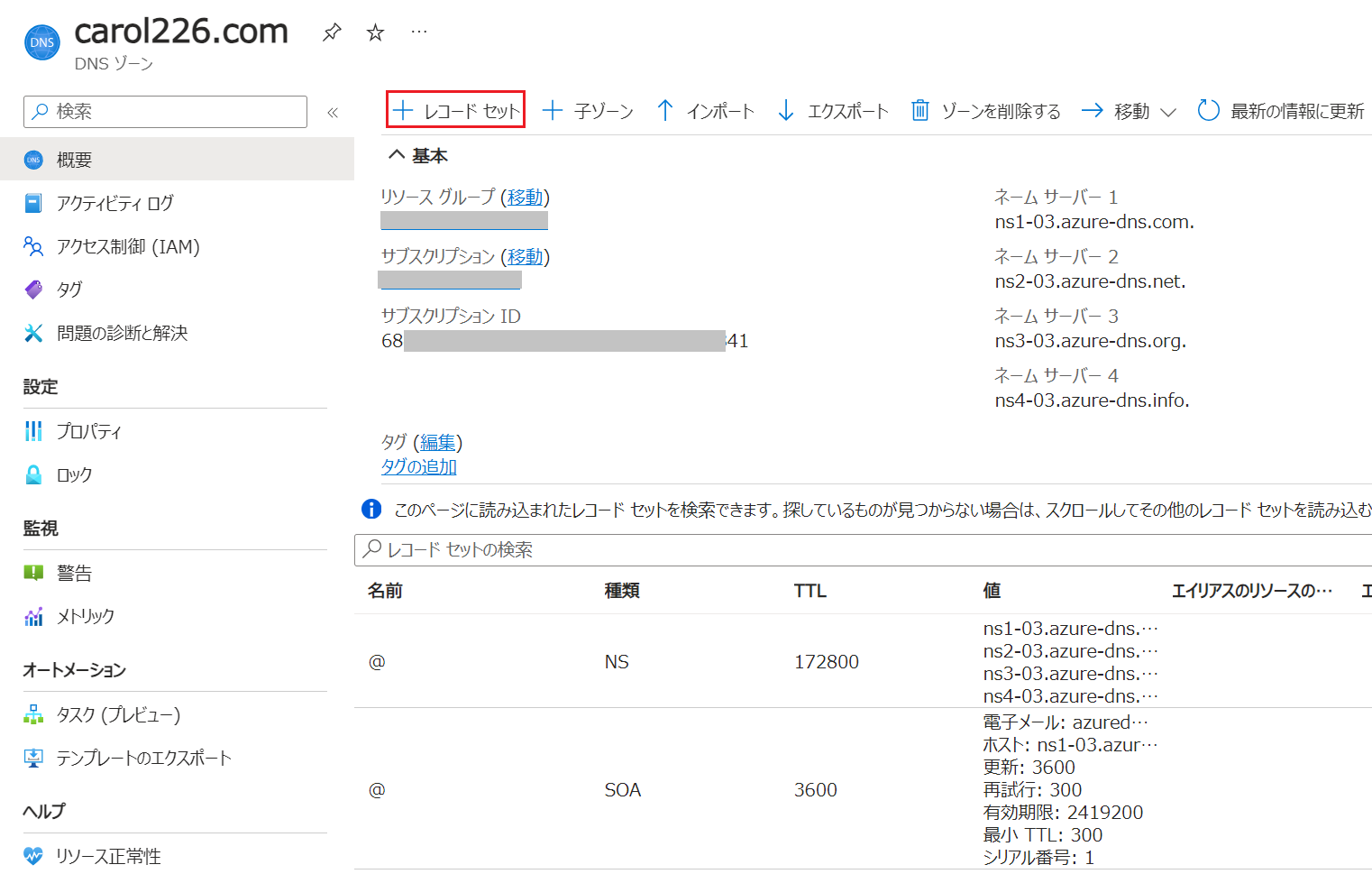1372x874 pixels.
Task: Open 概要 in the sidebar
Action: (177, 160)
